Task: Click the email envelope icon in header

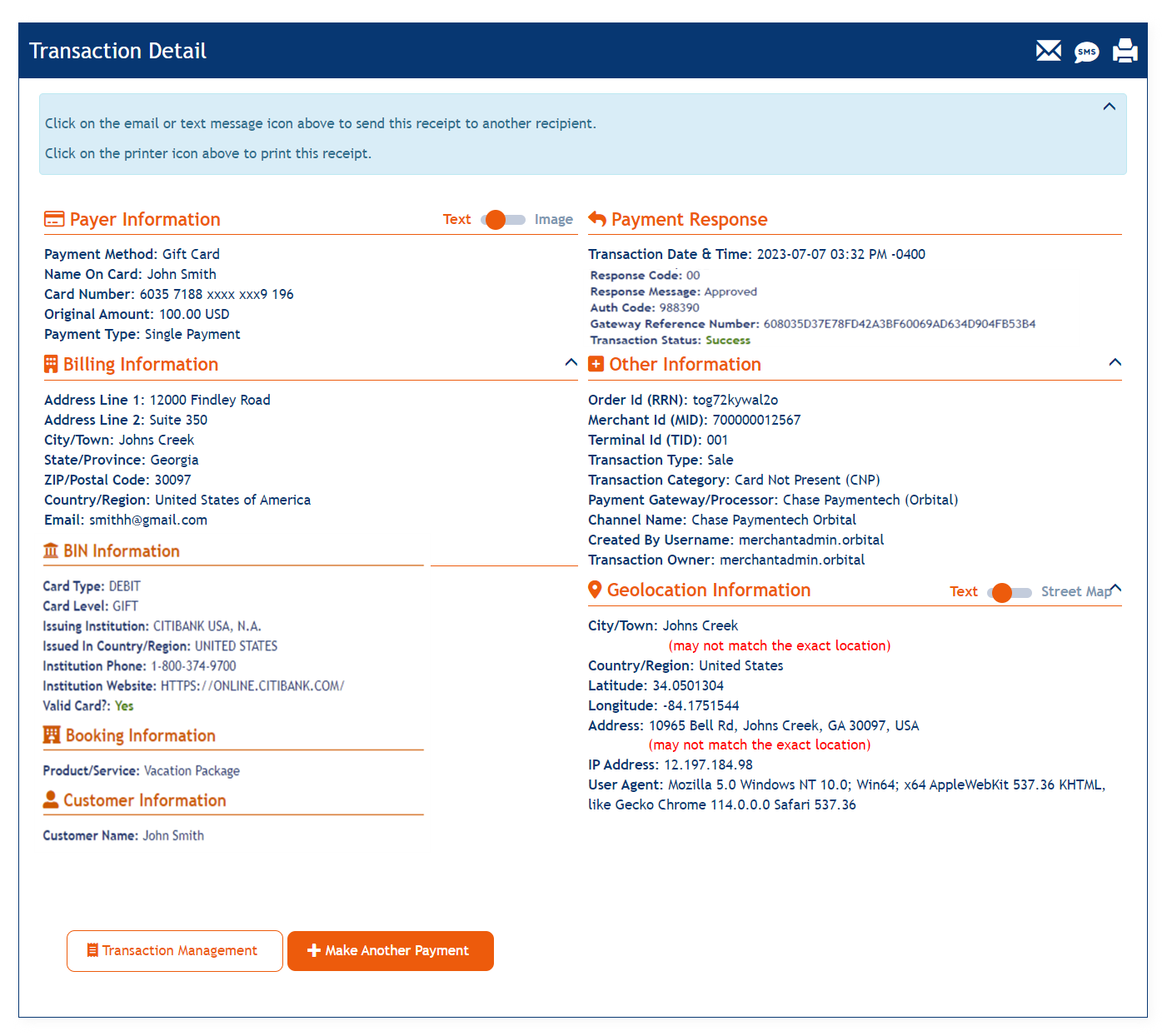Action: [1048, 52]
